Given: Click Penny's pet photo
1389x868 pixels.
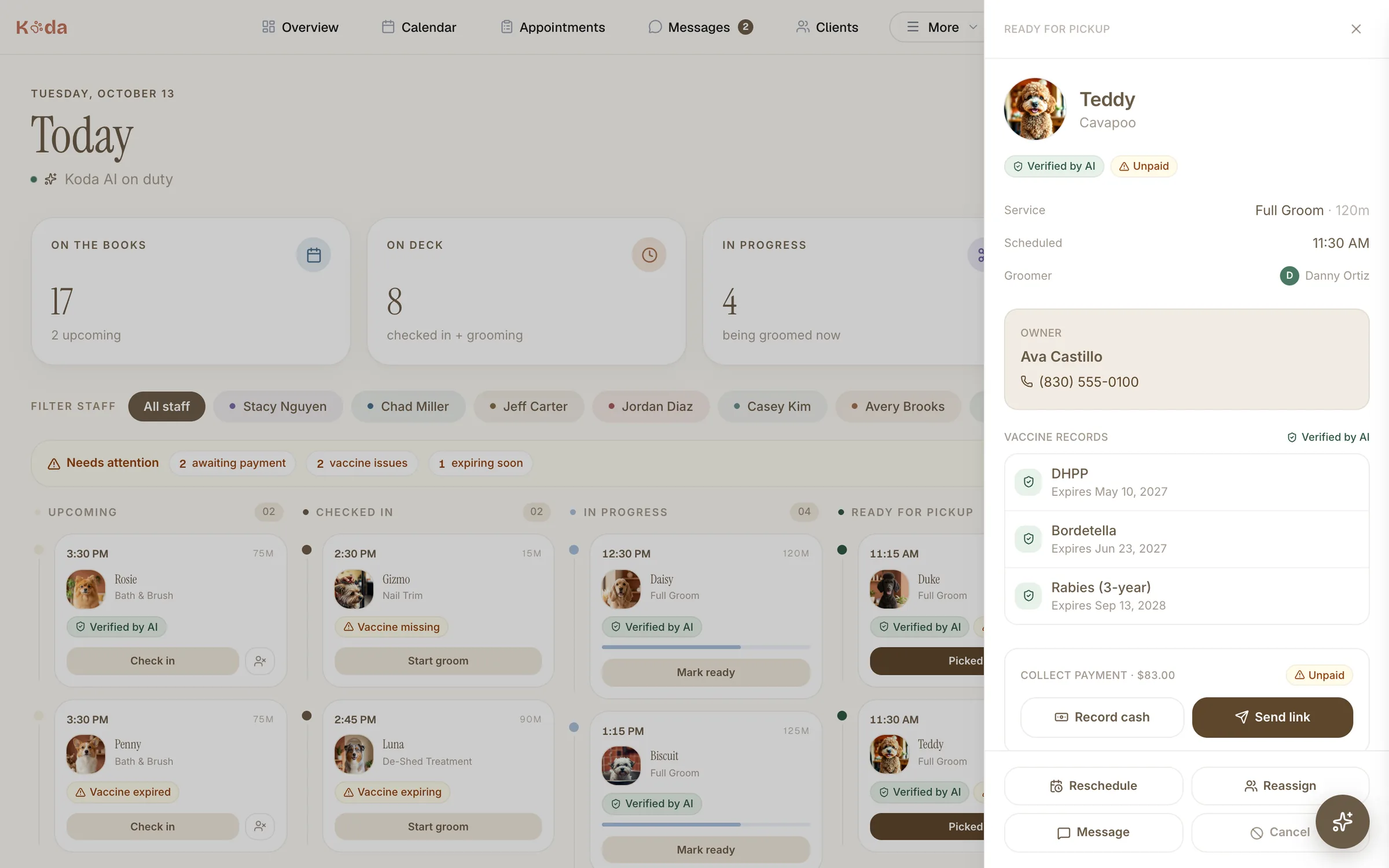Looking at the screenshot, I should tap(86, 754).
